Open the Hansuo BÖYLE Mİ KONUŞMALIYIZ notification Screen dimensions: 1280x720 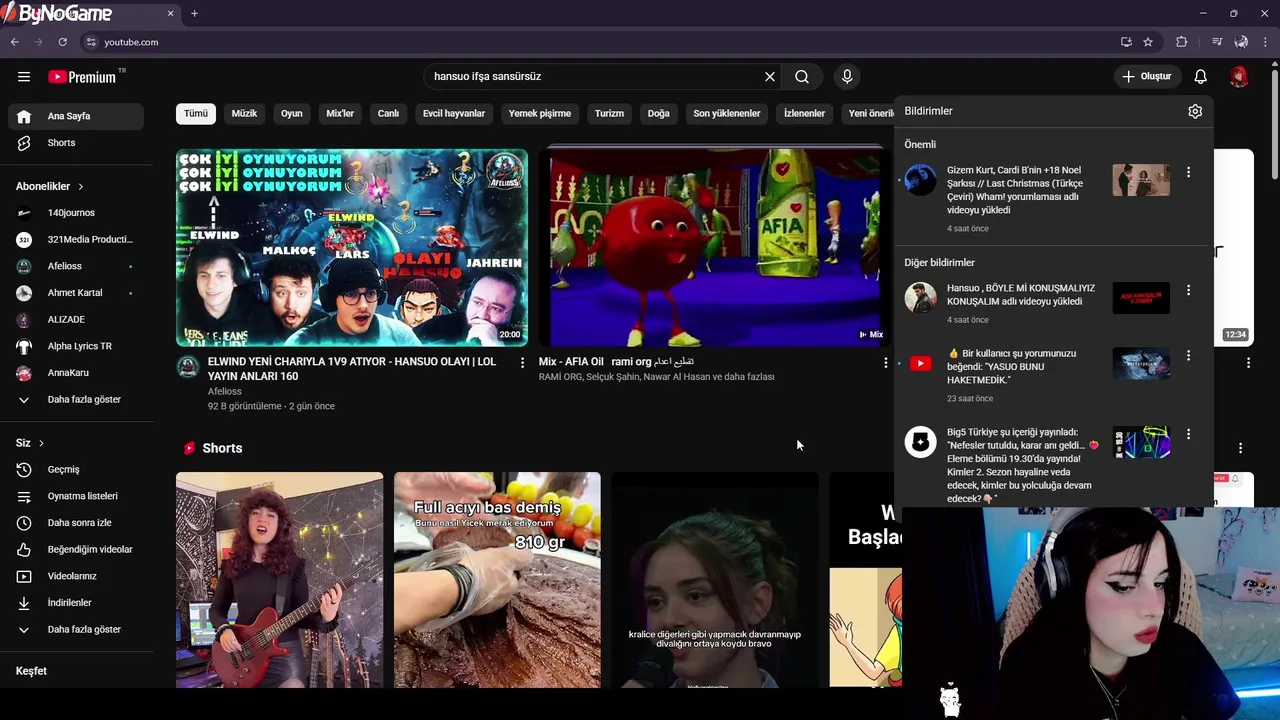[x=1053, y=303]
